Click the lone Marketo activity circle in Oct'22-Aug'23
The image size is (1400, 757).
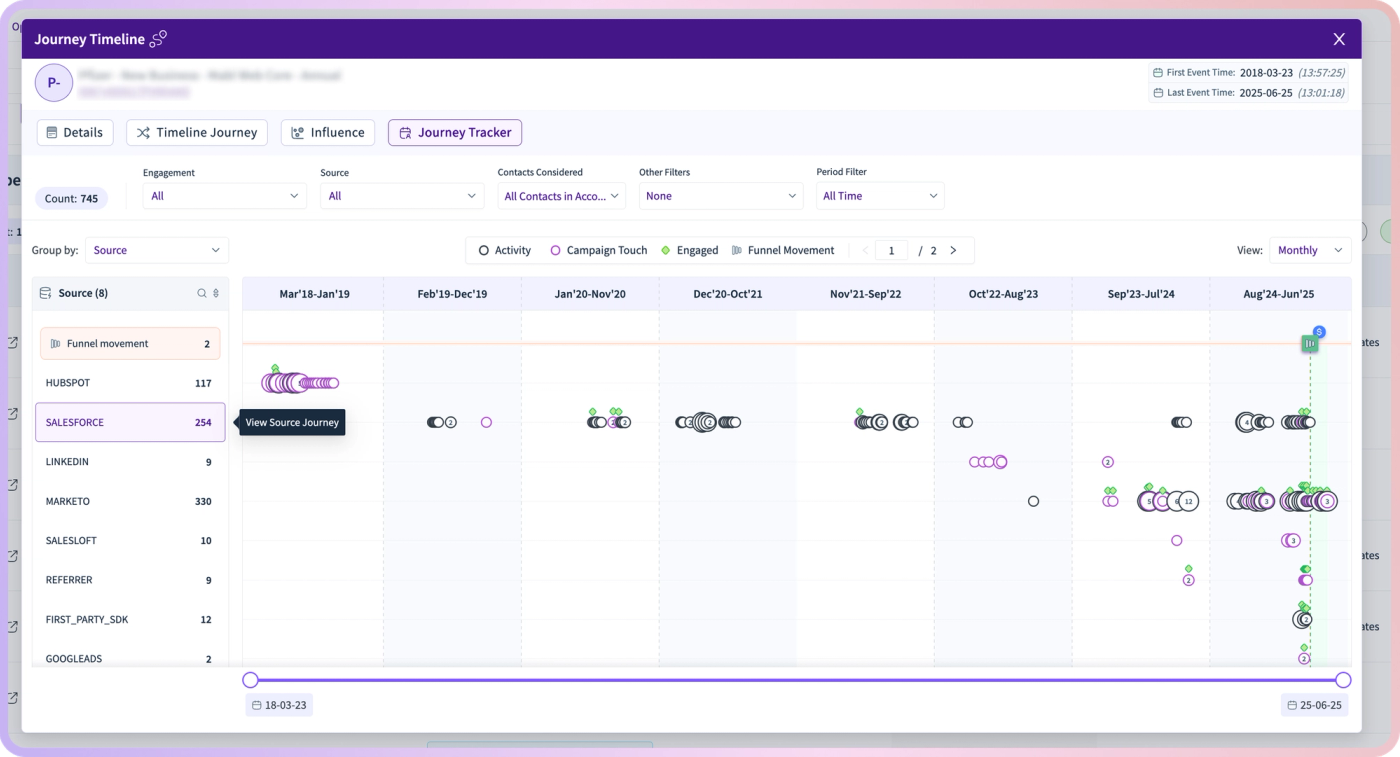click(x=1033, y=501)
